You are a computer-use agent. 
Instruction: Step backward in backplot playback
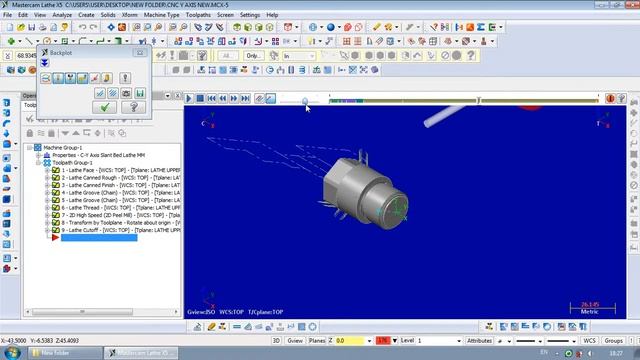tap(223, 98)
